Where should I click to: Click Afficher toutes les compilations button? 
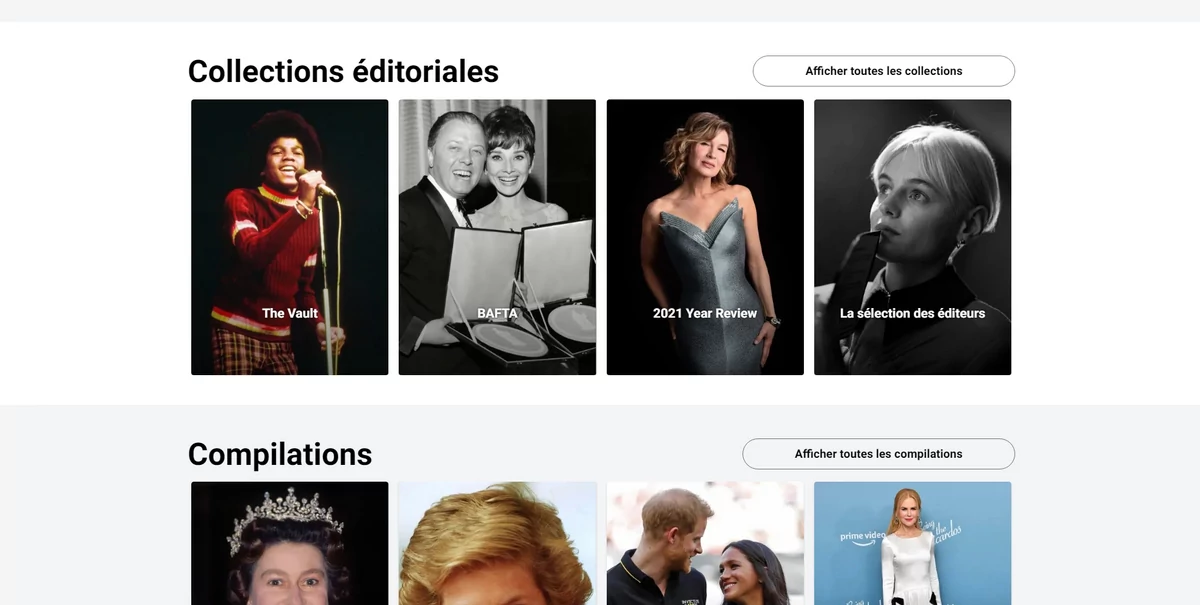tap(878, 454)
